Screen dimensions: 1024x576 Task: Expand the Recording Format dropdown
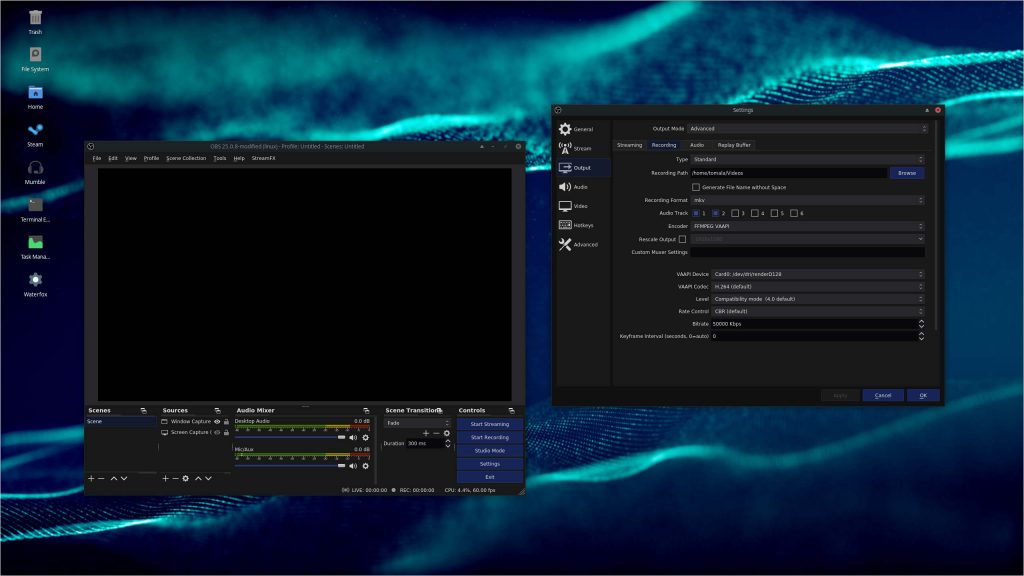tap(807, 200)
